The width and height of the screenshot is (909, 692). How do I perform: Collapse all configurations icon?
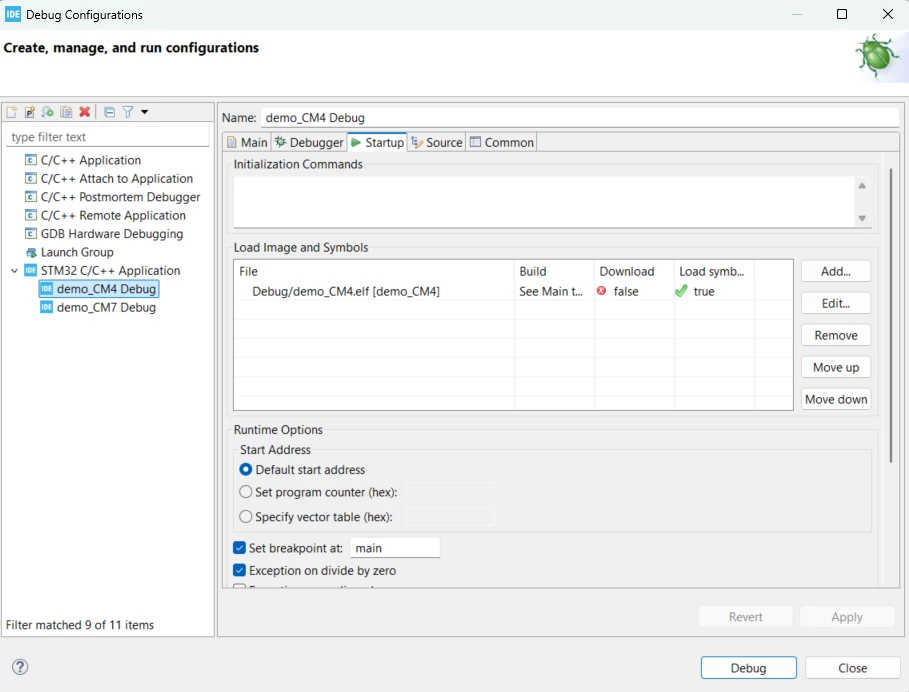[109, 112]
